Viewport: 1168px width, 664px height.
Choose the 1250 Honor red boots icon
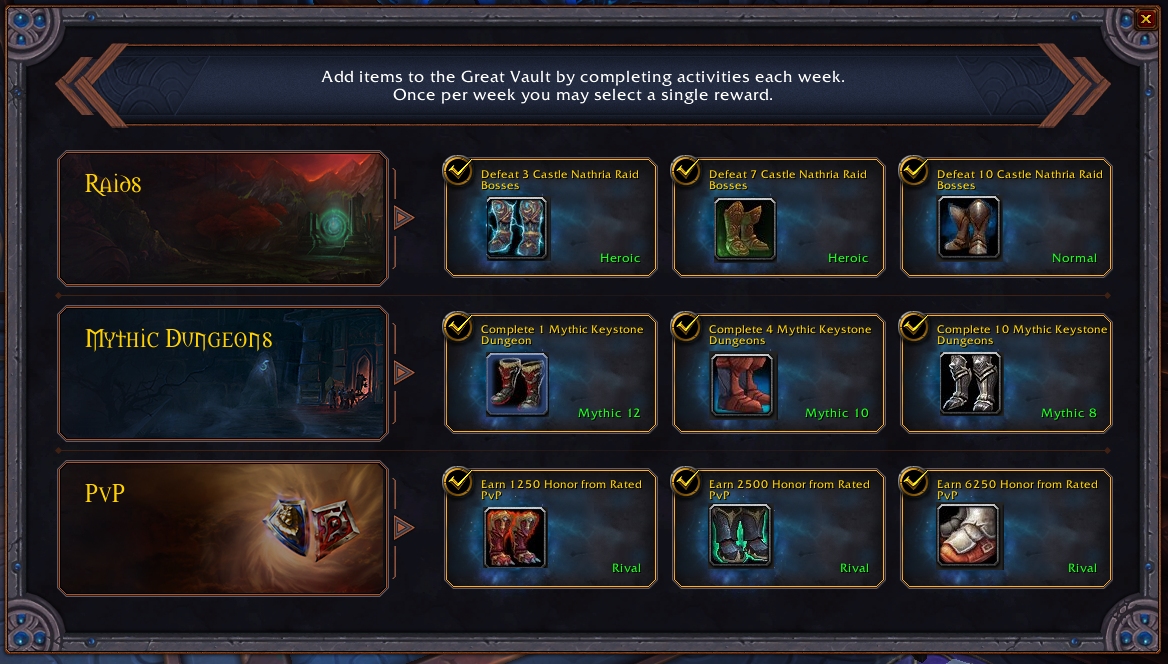(515, 537)
